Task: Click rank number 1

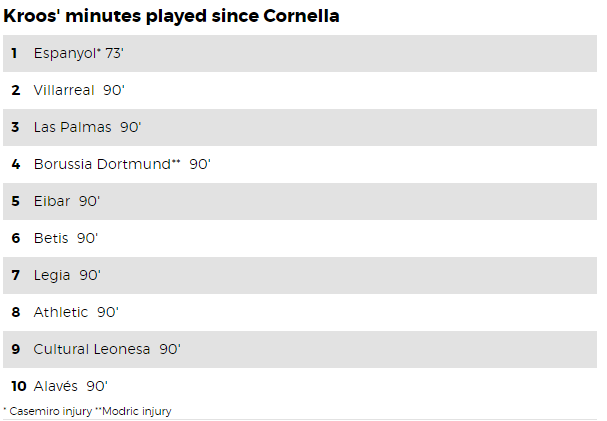Action: click(14, 53)
